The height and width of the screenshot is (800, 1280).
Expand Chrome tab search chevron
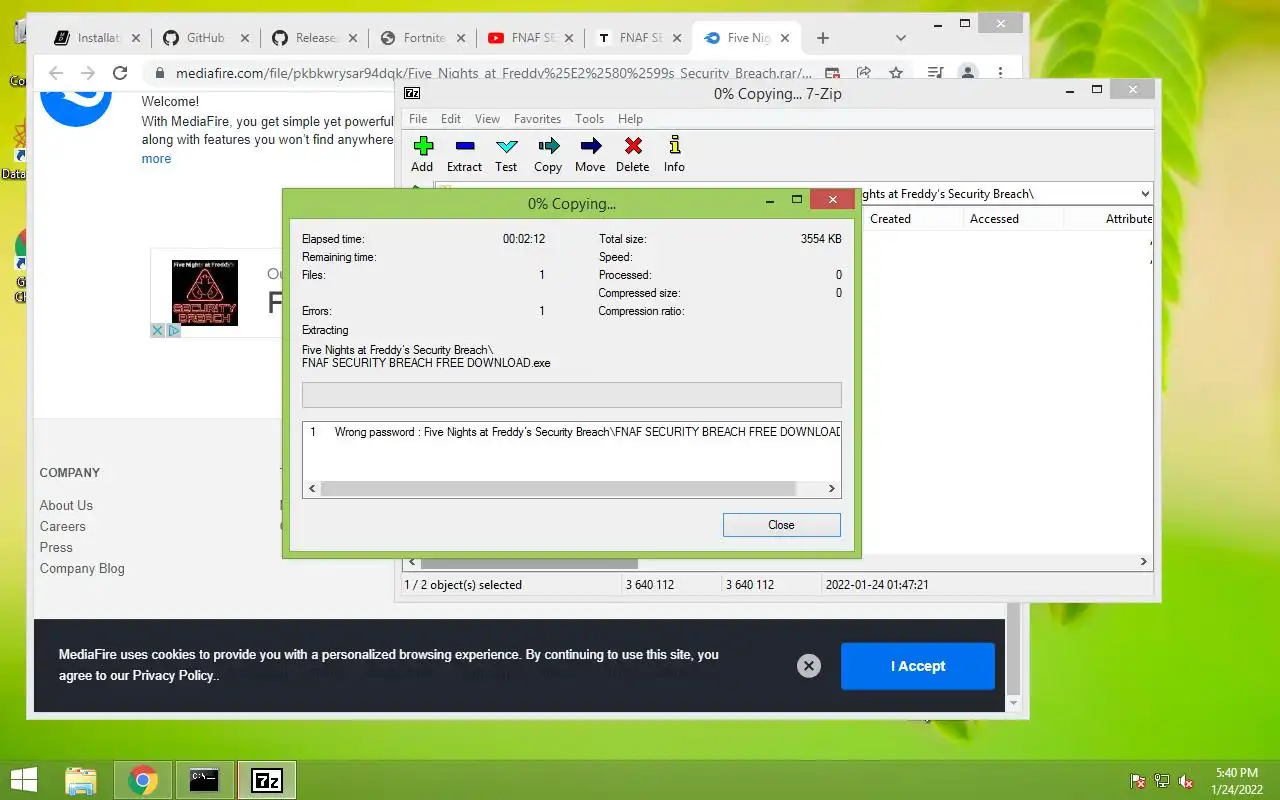tap(900, 38)
